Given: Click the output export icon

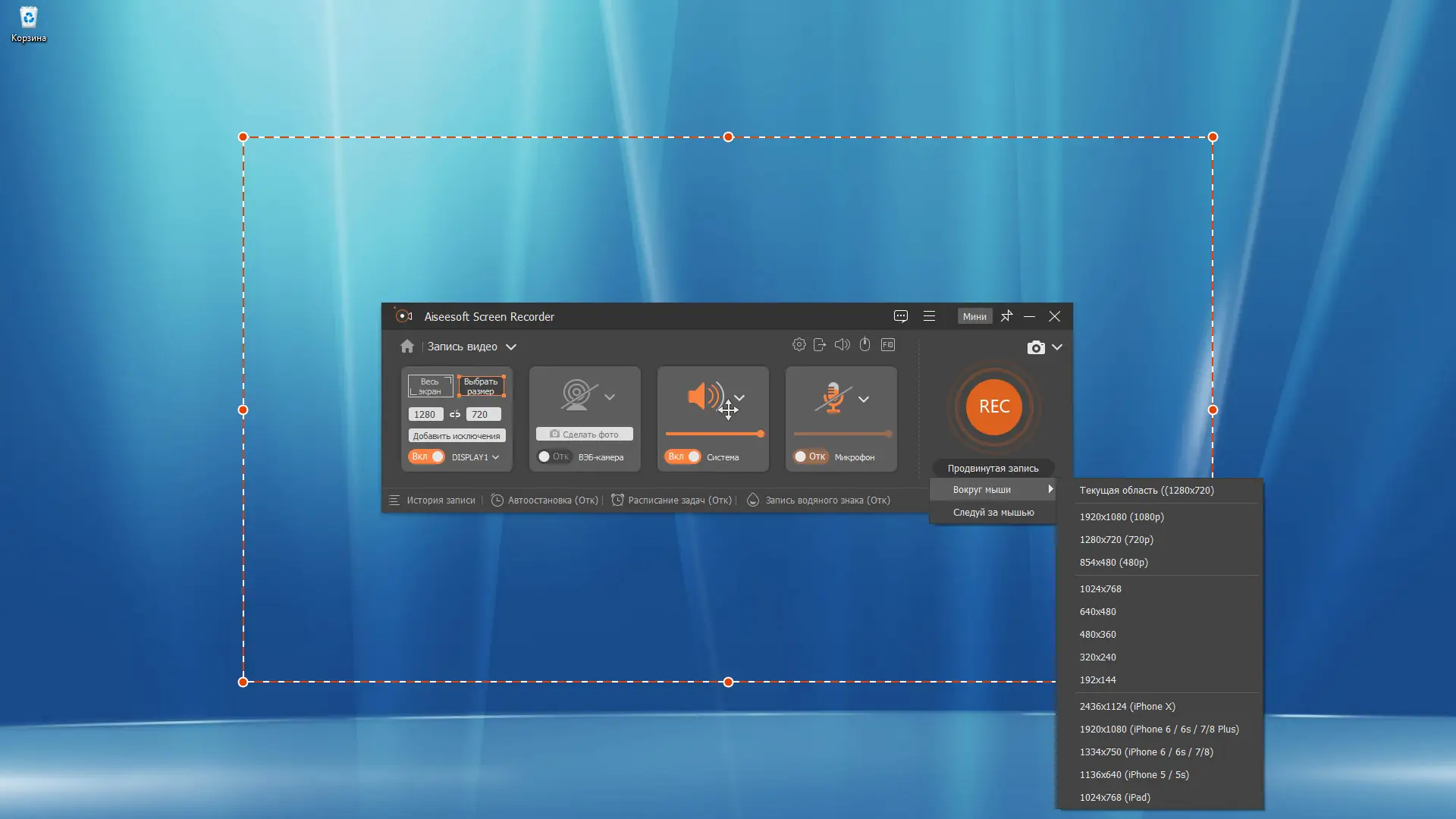Looking at the screenshot, I should (820, 345).
